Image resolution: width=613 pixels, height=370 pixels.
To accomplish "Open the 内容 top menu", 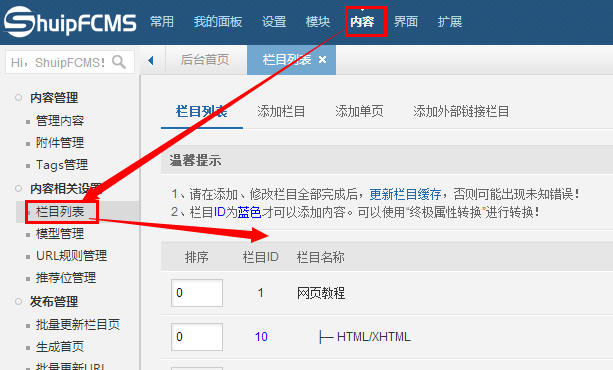I will click(x=362, y=22).
